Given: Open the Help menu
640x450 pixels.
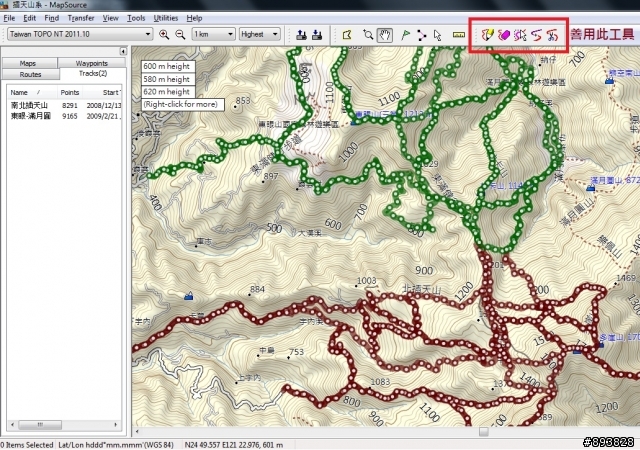Looking at the screenshot, I should point(194,18).
